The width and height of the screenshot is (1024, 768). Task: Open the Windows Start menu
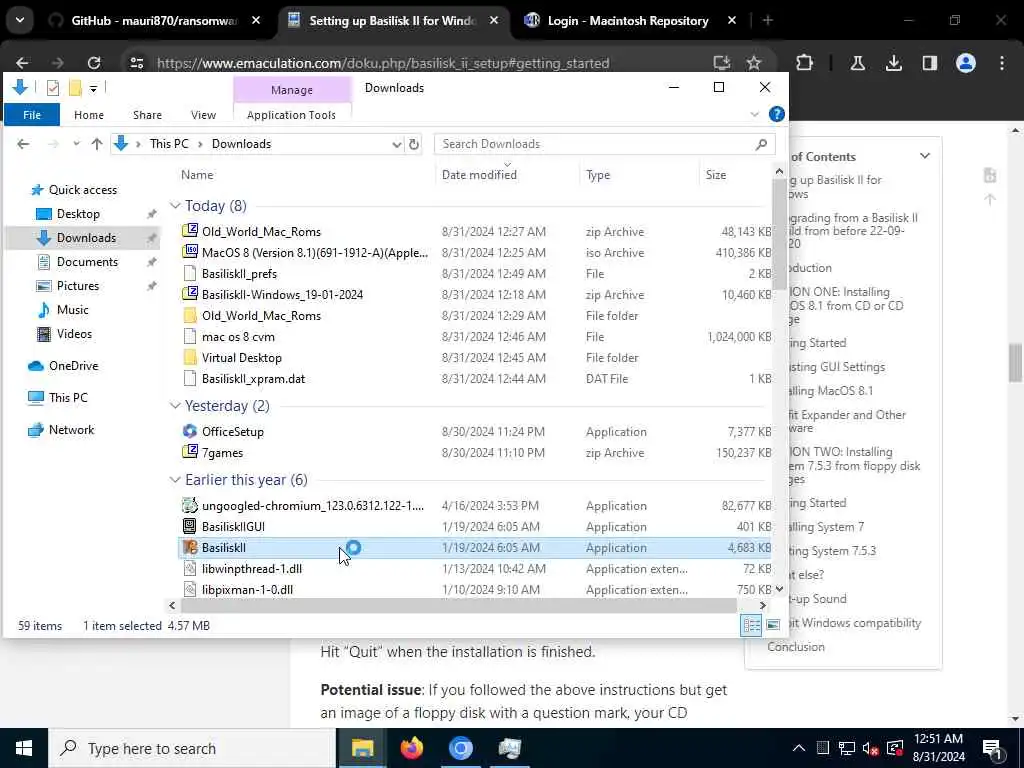tap(24, 748)
